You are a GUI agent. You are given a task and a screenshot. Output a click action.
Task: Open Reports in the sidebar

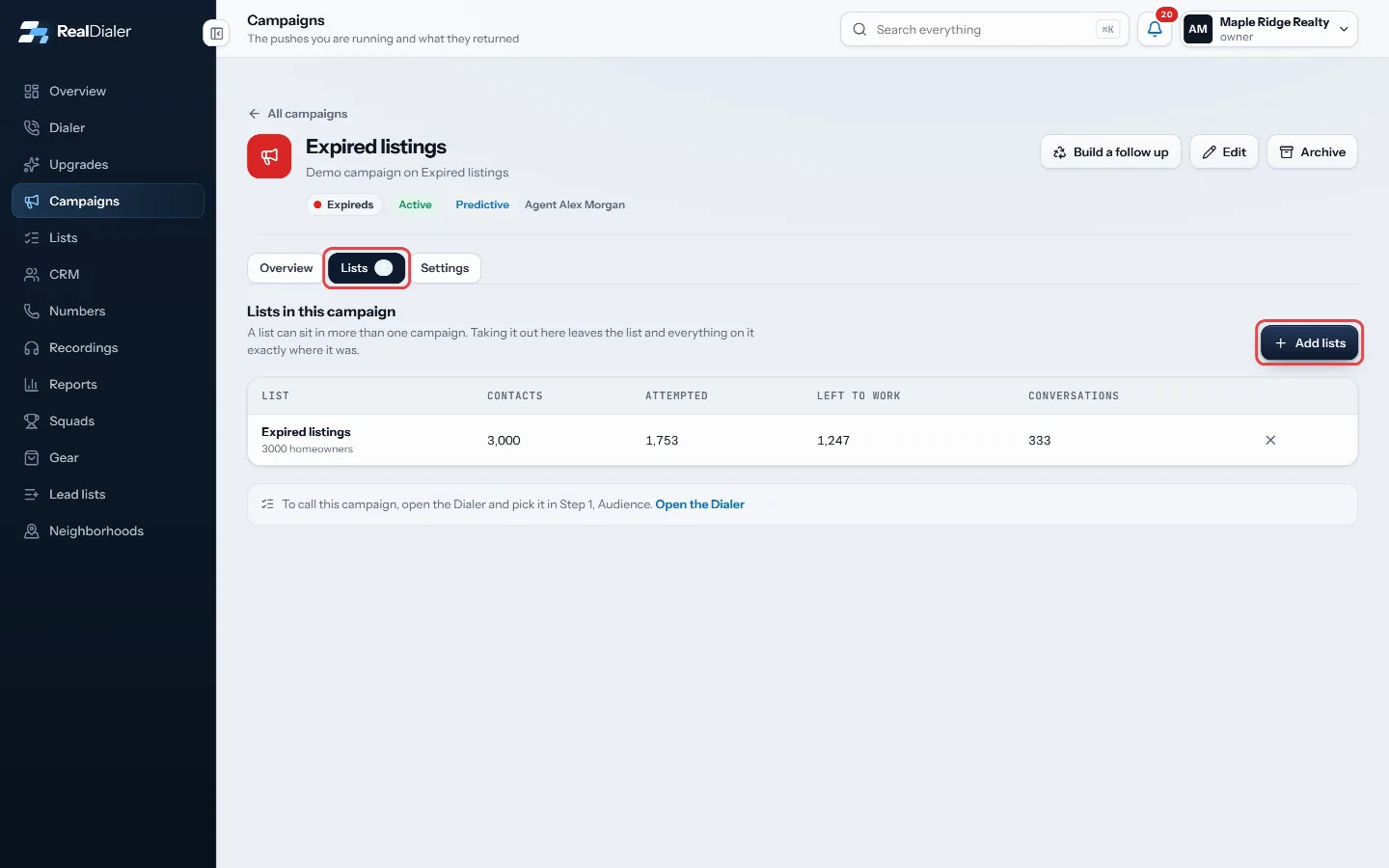tap(108, 385)
